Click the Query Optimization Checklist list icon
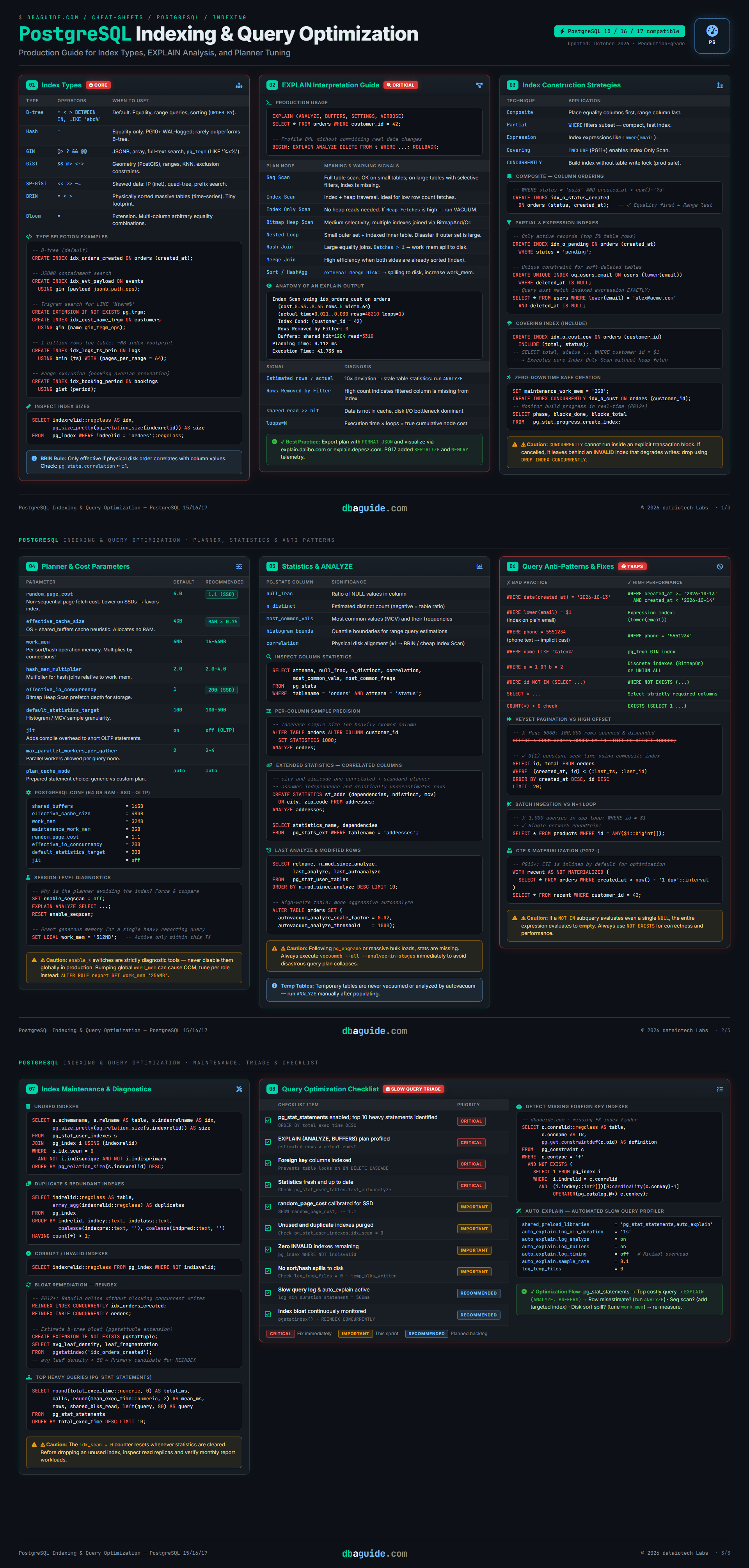749x1568 pixels. 720,1089
